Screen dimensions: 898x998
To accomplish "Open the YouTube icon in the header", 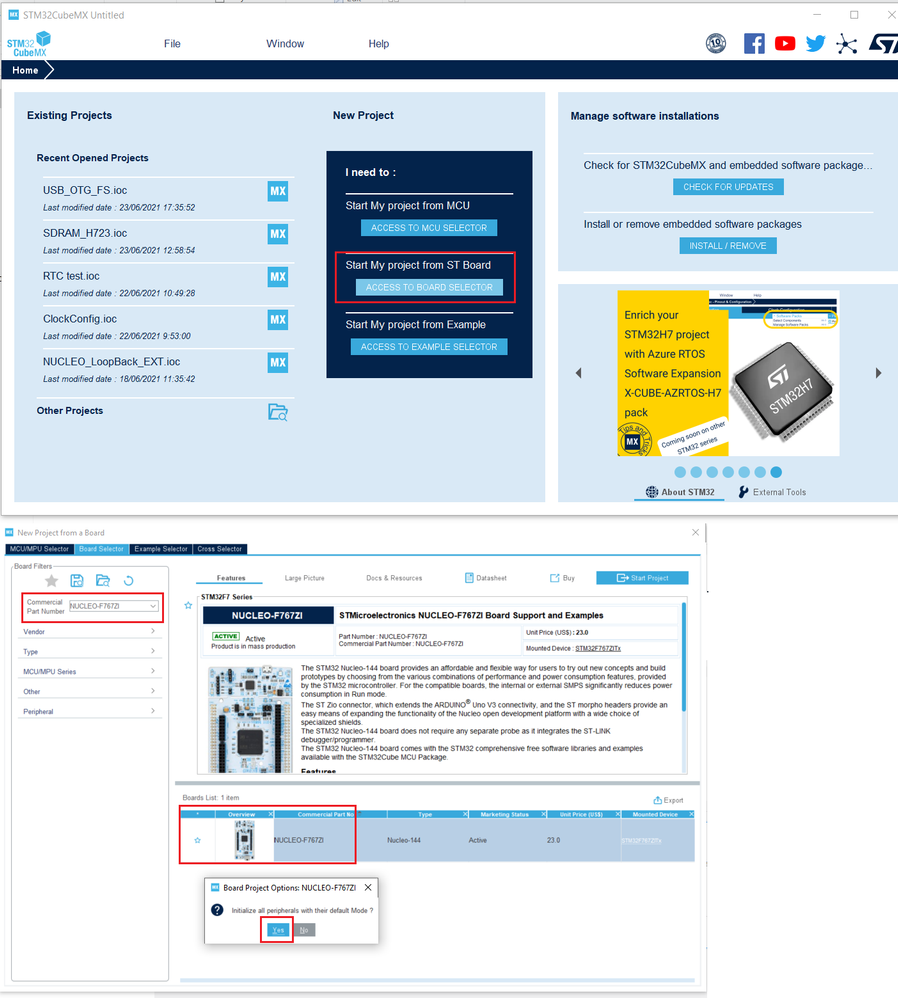I will [785, 43].
